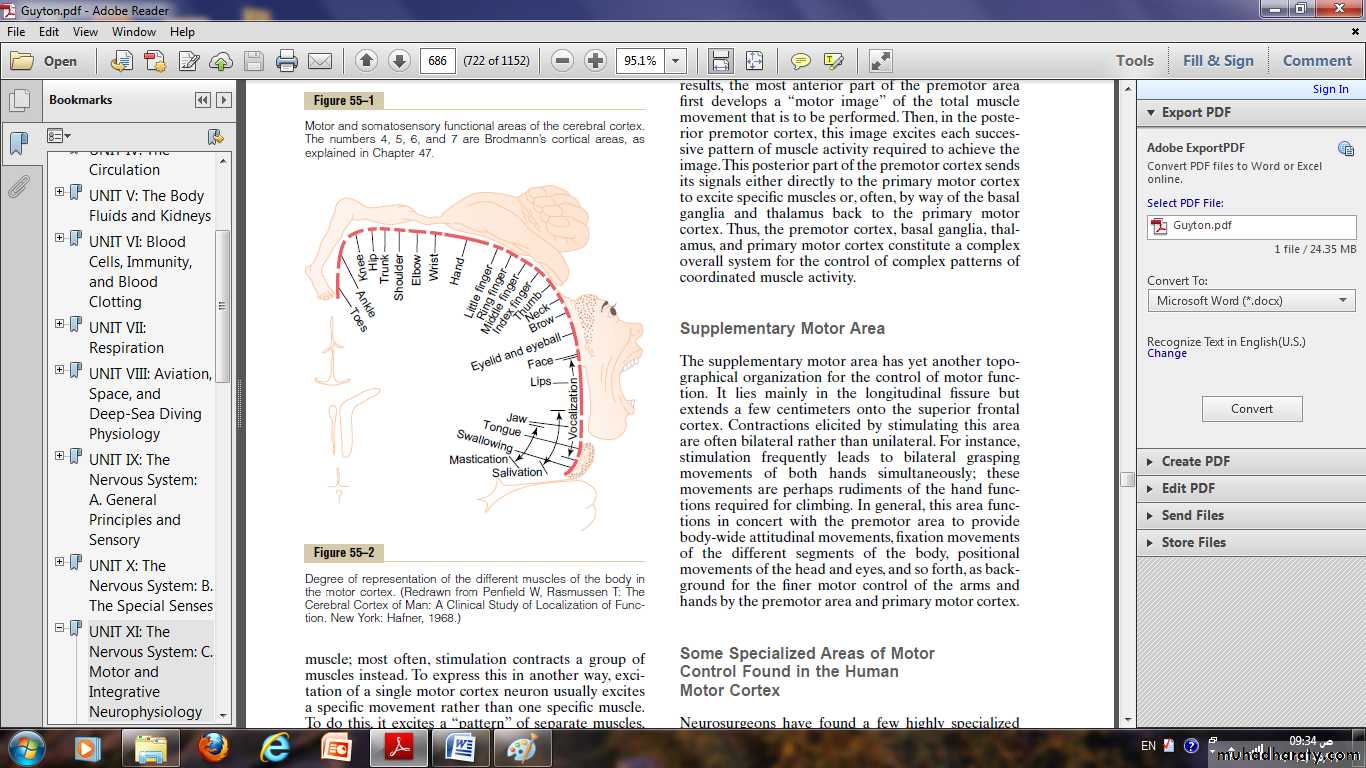Collapse the Bookmarks navigation pane
The width and height of the screenshot is (1366, 768).
[203, 100]
